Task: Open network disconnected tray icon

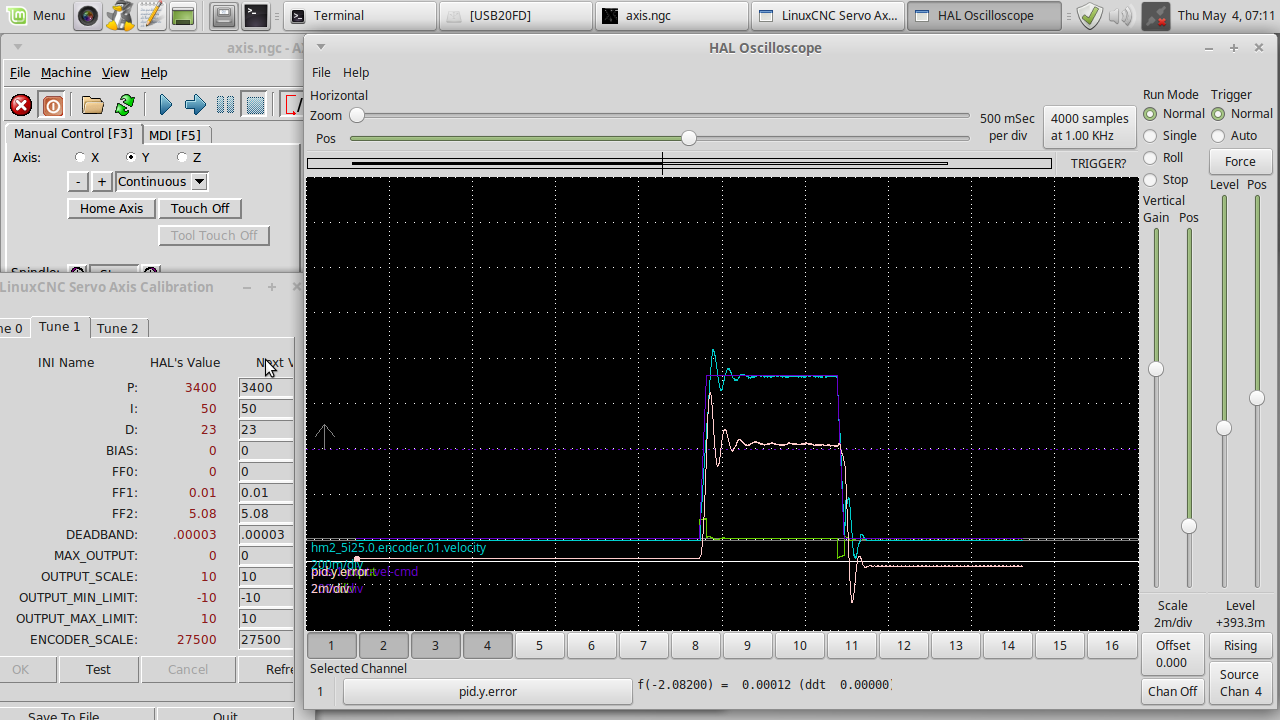Action: click(x=1155, y=15)
